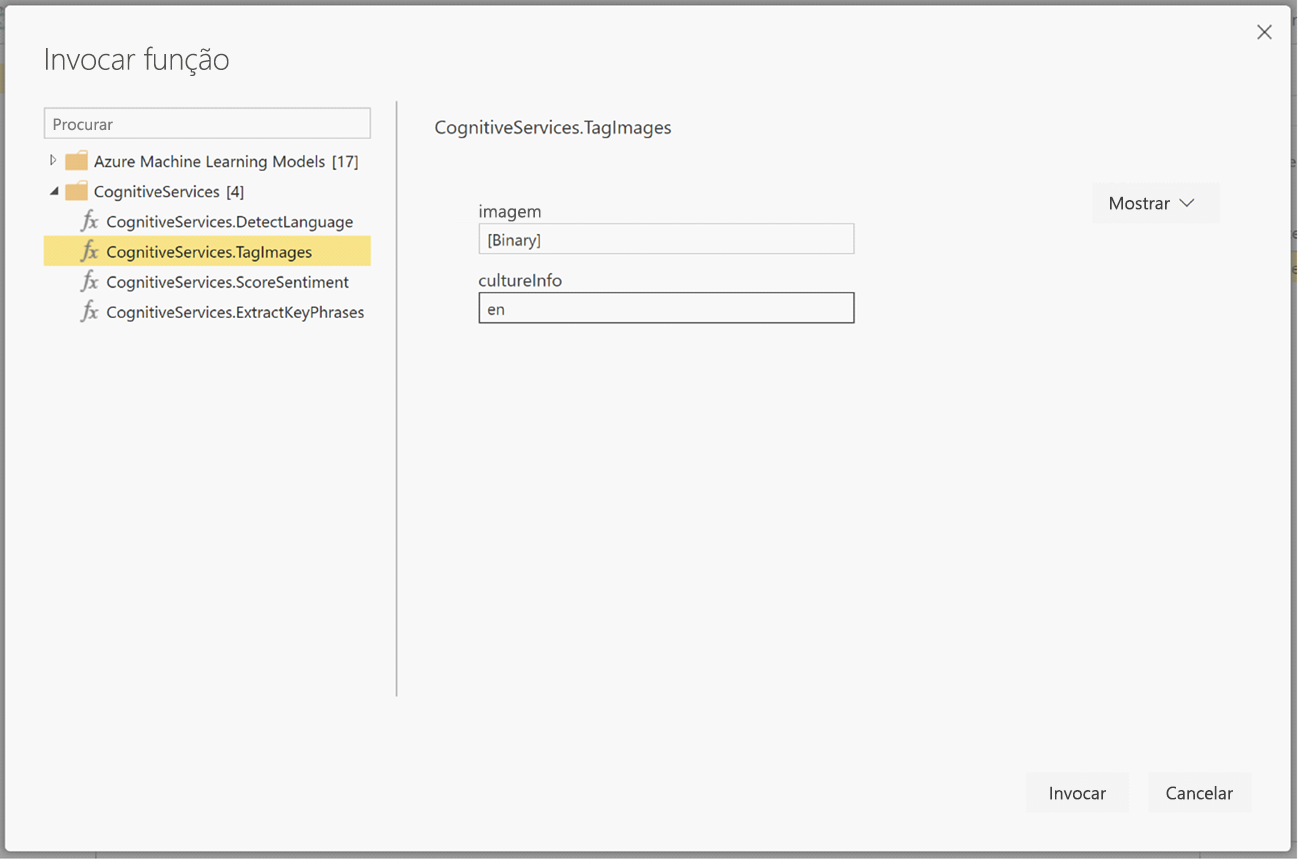Open the Mostrar dropdown
Image resolution: width=1300 pixels, height=859 pixels.
1155,202
